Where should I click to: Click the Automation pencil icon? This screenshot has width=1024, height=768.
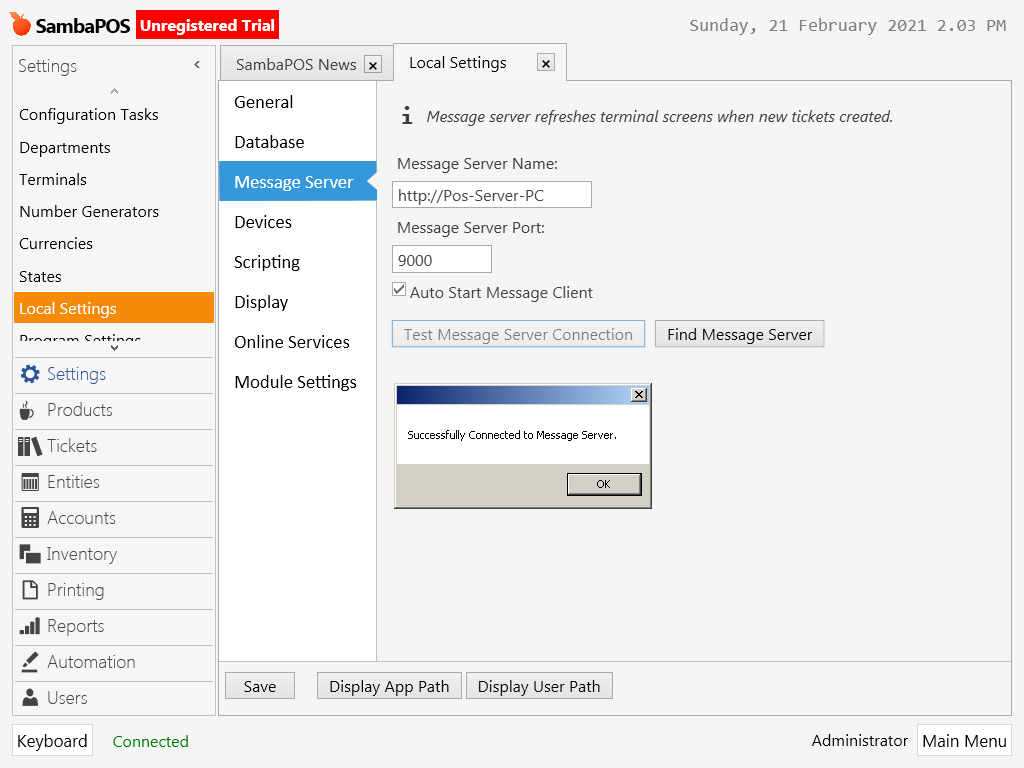pos(30,662)
